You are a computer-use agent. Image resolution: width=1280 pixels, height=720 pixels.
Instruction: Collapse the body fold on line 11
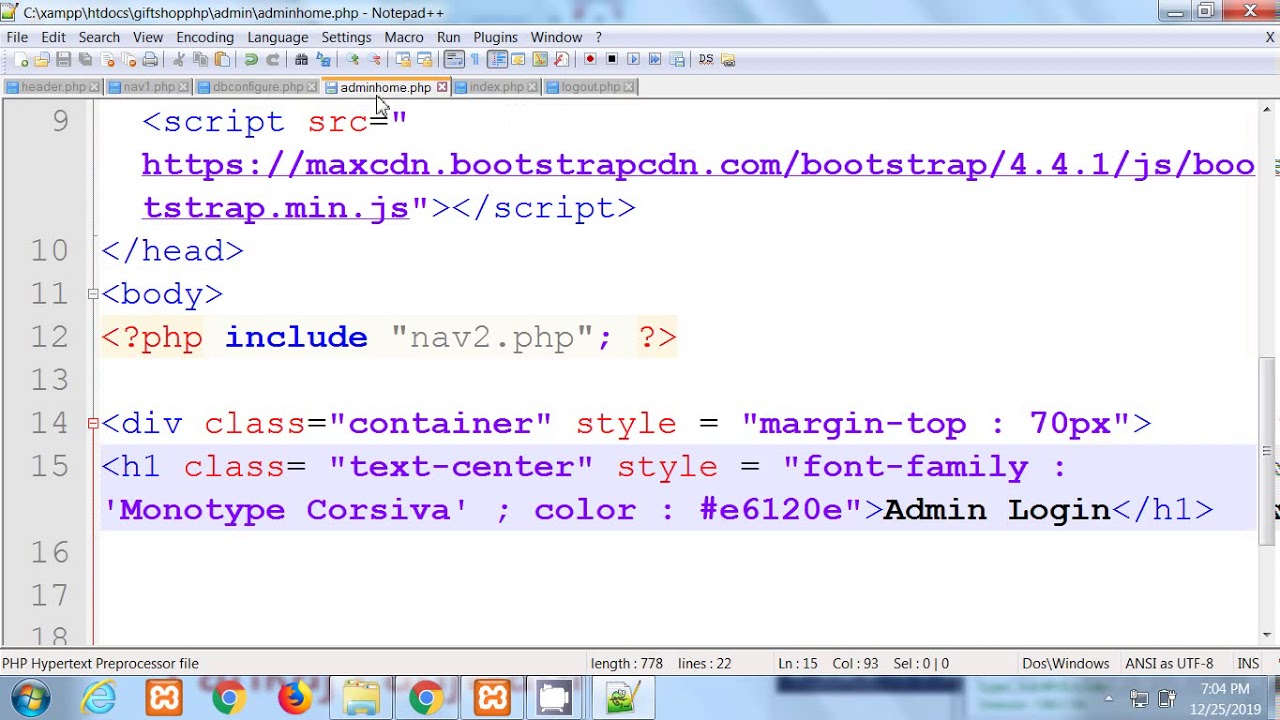[92, 294]
